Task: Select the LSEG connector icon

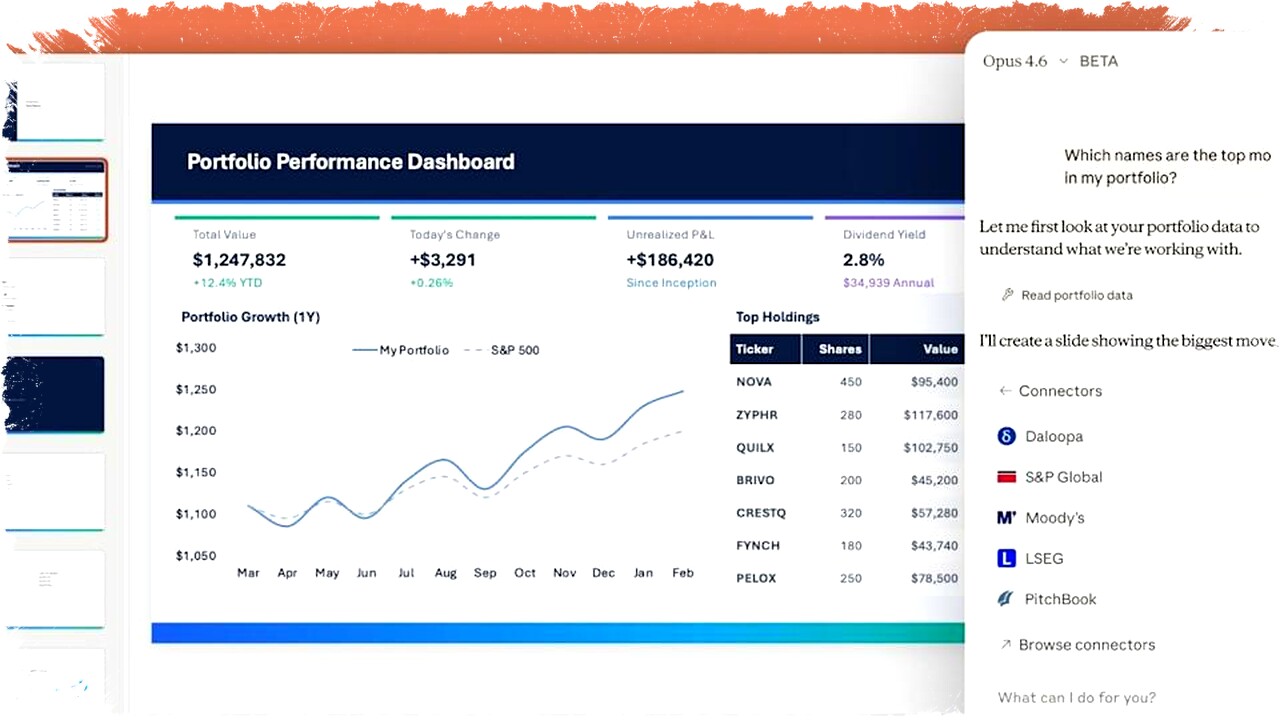Action: 1006,558
